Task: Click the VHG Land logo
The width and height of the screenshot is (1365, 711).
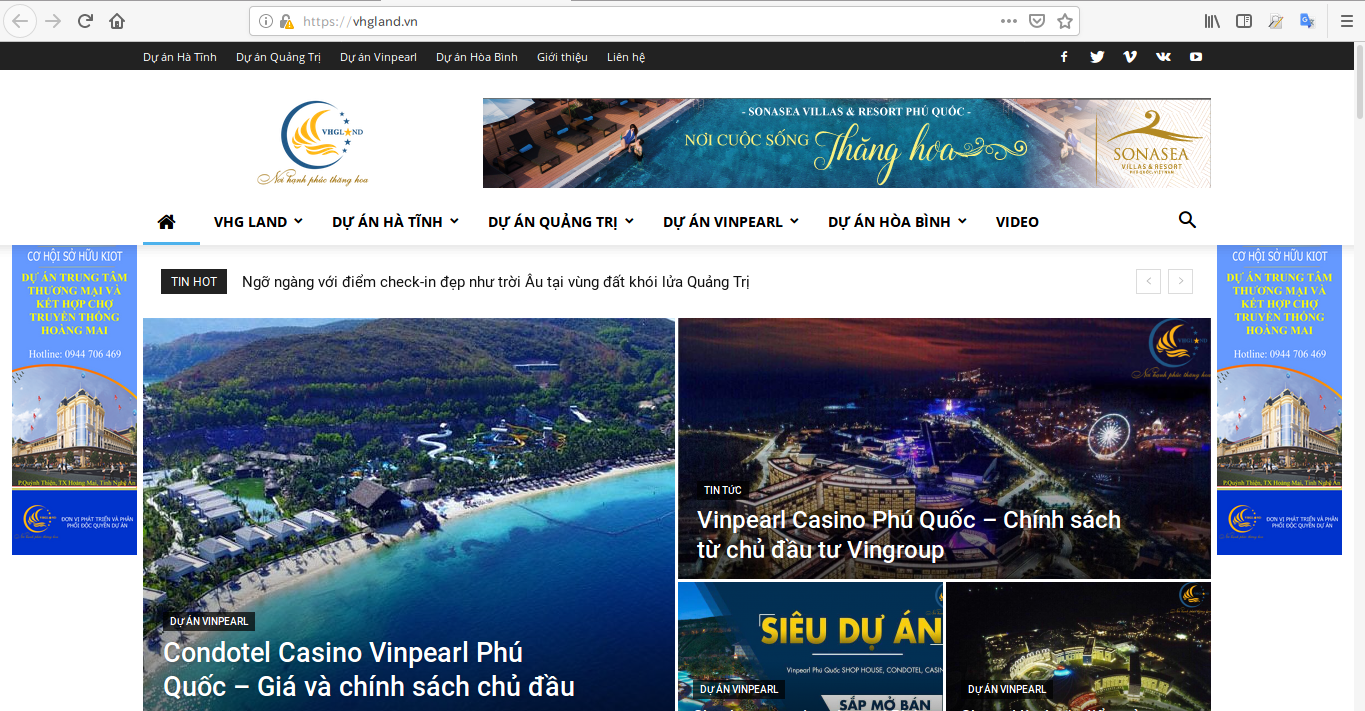Action: tap(313, 143)
